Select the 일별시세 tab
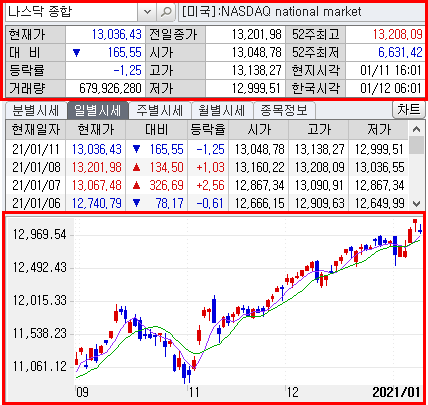The height and width of the screenshot is (405, 428). pos(98,110)
